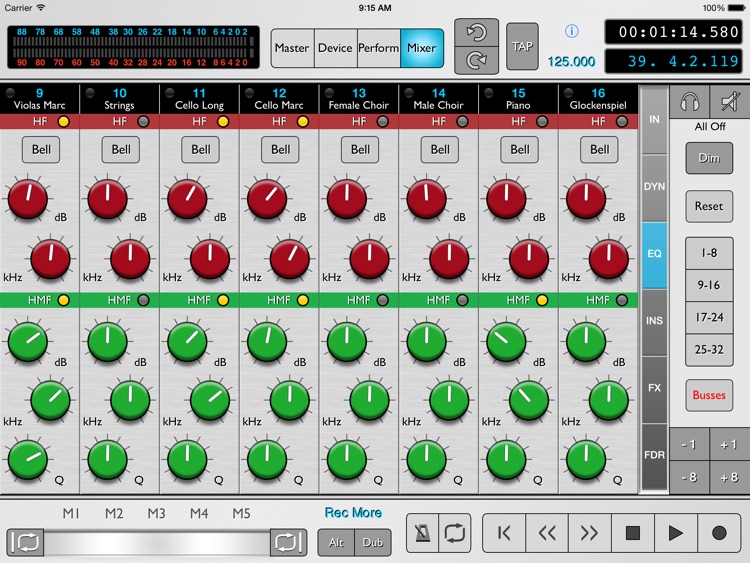Start playback with the play button
The height and width of the screenshot is (563, 750).
tap(676, 533)
